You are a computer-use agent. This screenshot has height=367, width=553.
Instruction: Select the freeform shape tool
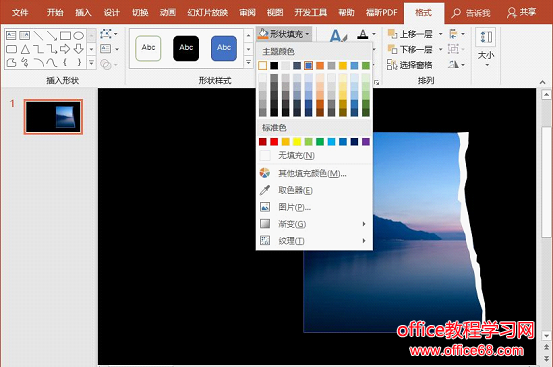[x=11, y=62]
